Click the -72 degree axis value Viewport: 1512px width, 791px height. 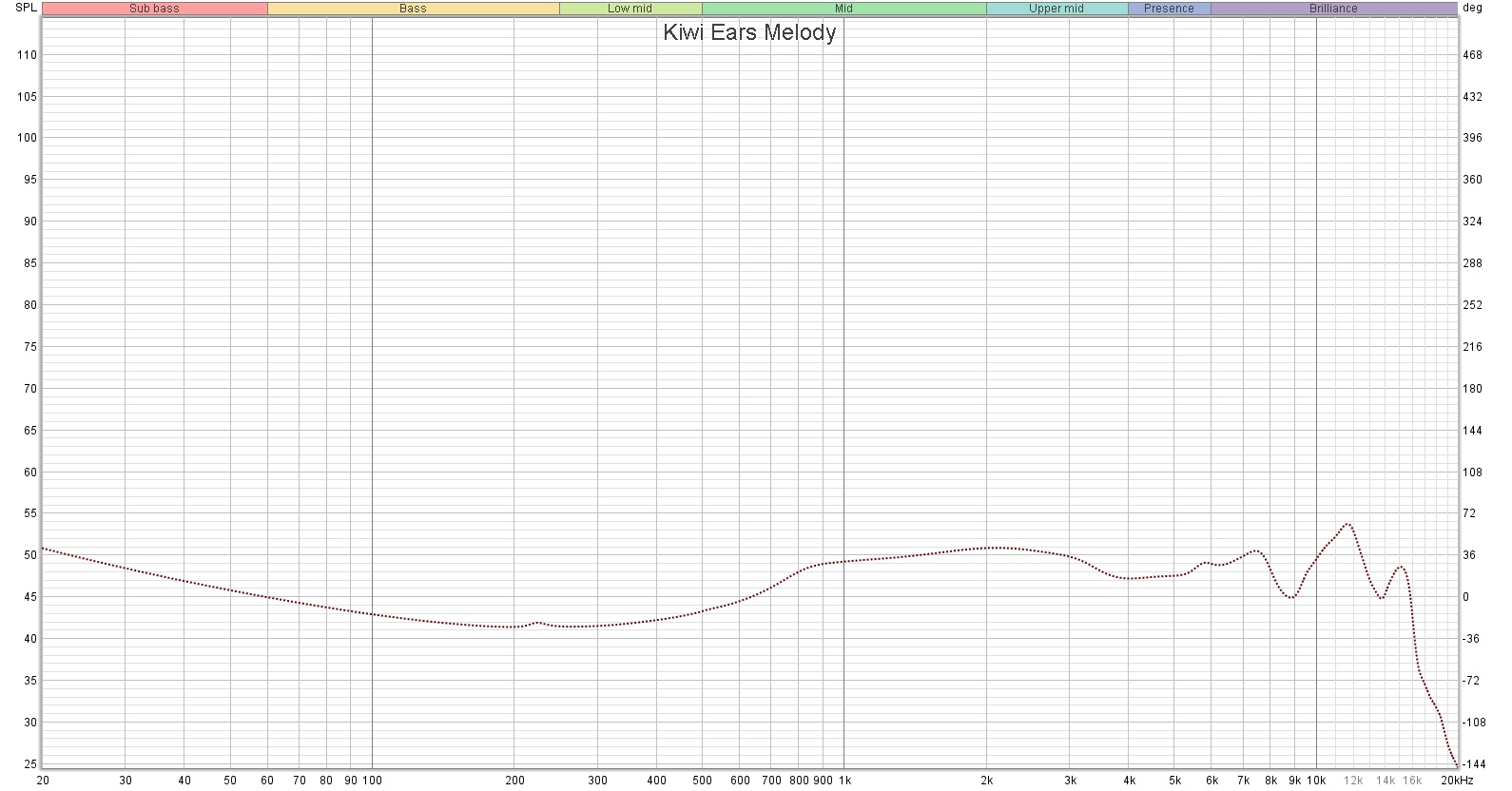pyautogui.click(x=1471, y=681)
